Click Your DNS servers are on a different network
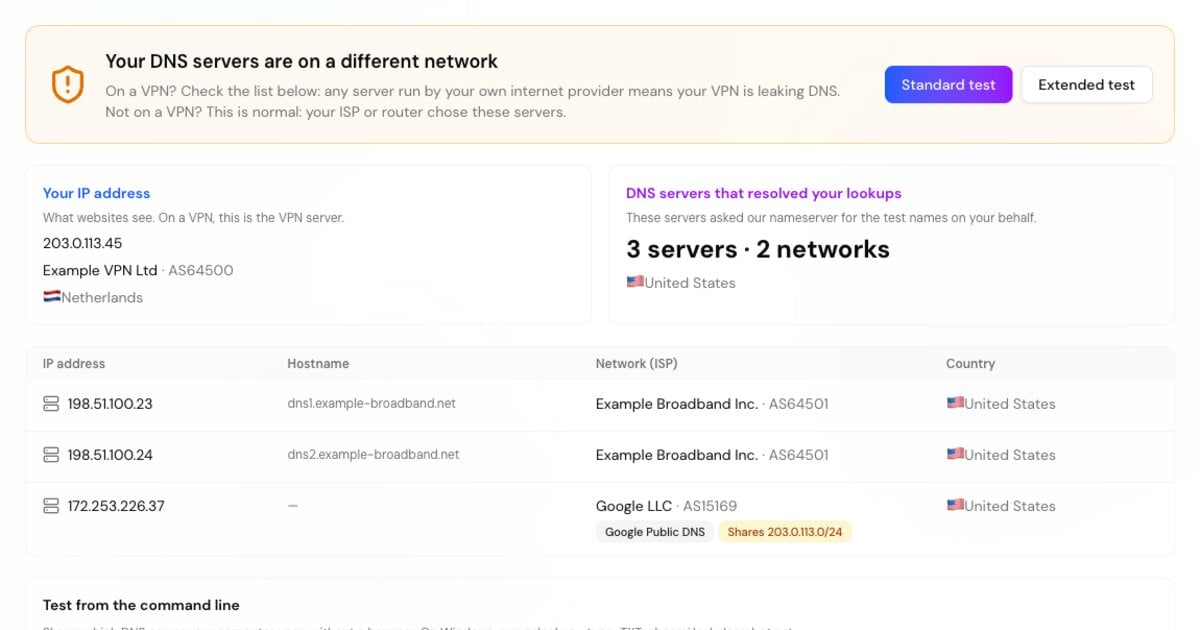This screenshot has height=630, width=1200. [x=302, y=61]
